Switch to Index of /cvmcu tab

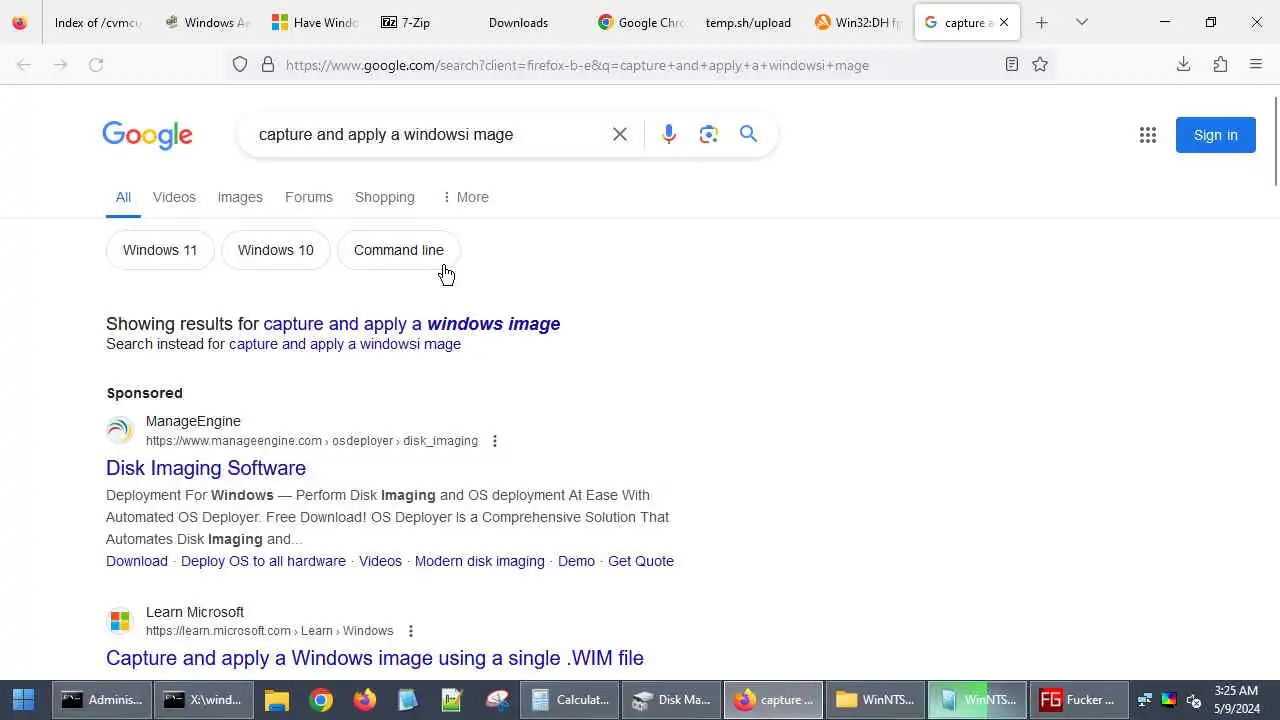coord(97,22)
